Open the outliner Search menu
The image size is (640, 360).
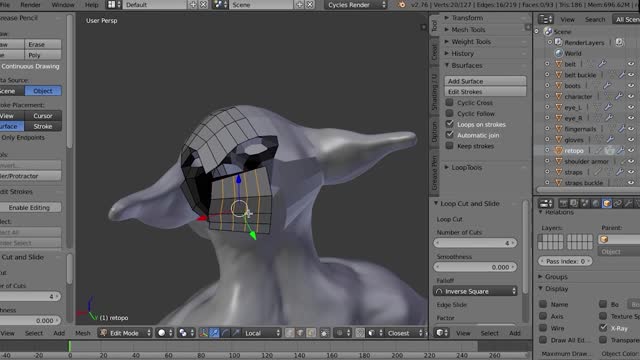pyautogui.click(x=595, y=19)
